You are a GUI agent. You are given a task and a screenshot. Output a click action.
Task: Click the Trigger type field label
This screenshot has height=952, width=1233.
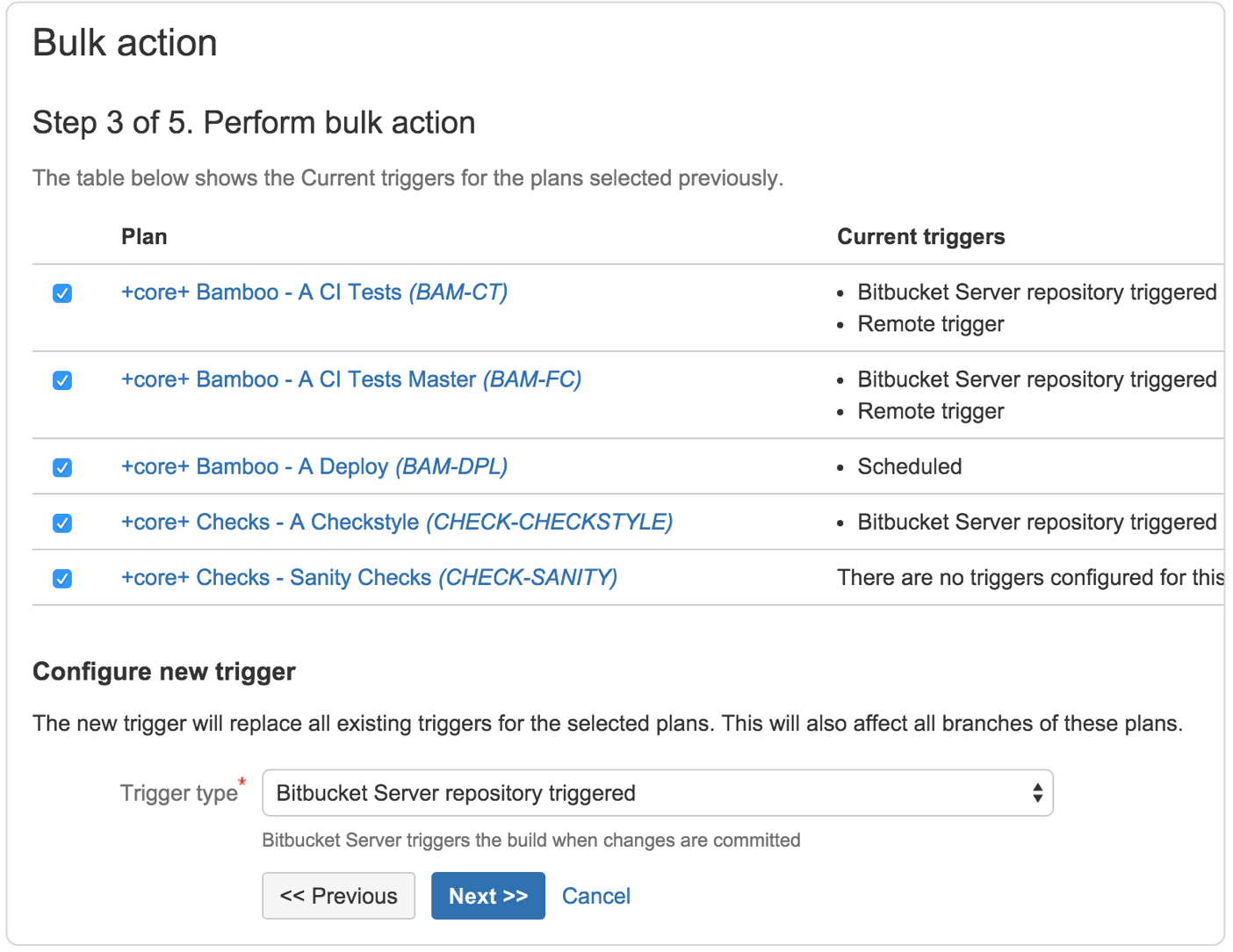(179, 793)
